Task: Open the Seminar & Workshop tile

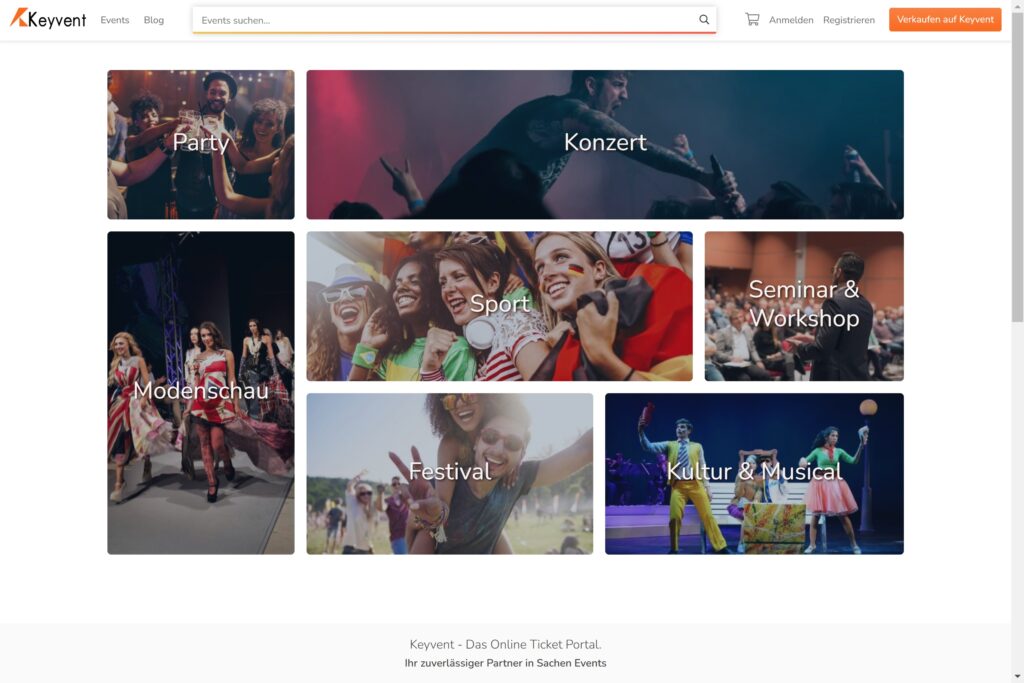Action: point(804,306)
